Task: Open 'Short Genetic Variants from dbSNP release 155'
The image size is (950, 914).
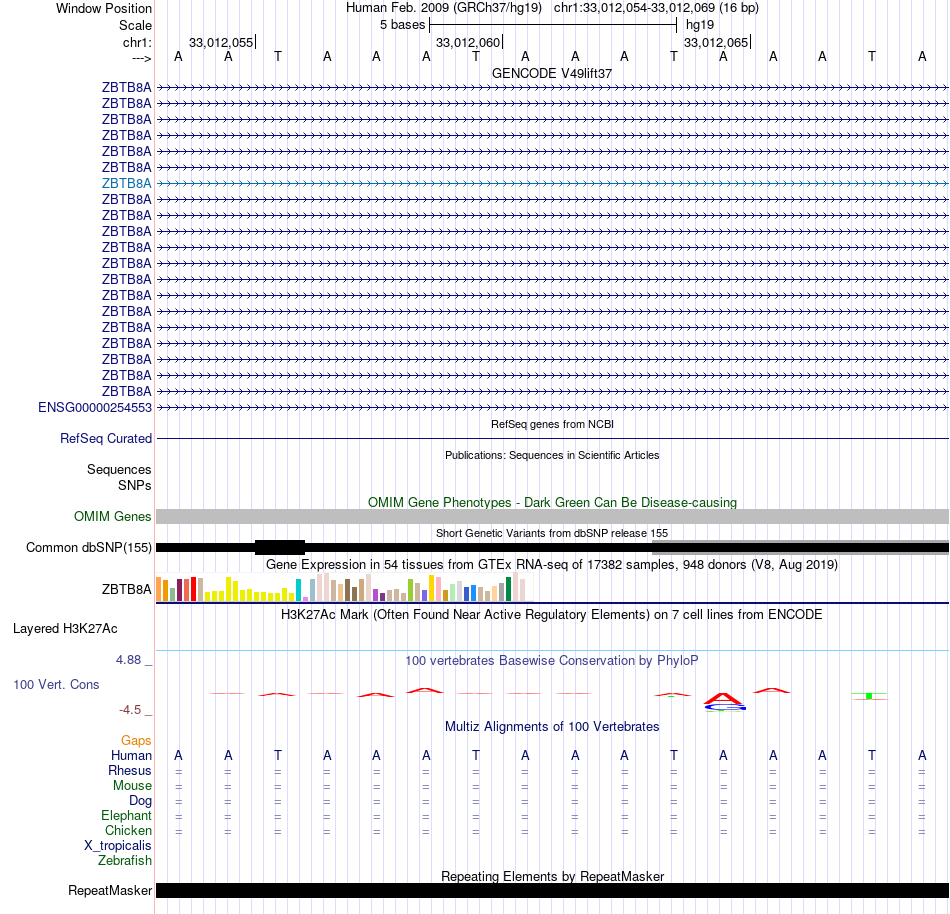Action: tap(552, 533)
